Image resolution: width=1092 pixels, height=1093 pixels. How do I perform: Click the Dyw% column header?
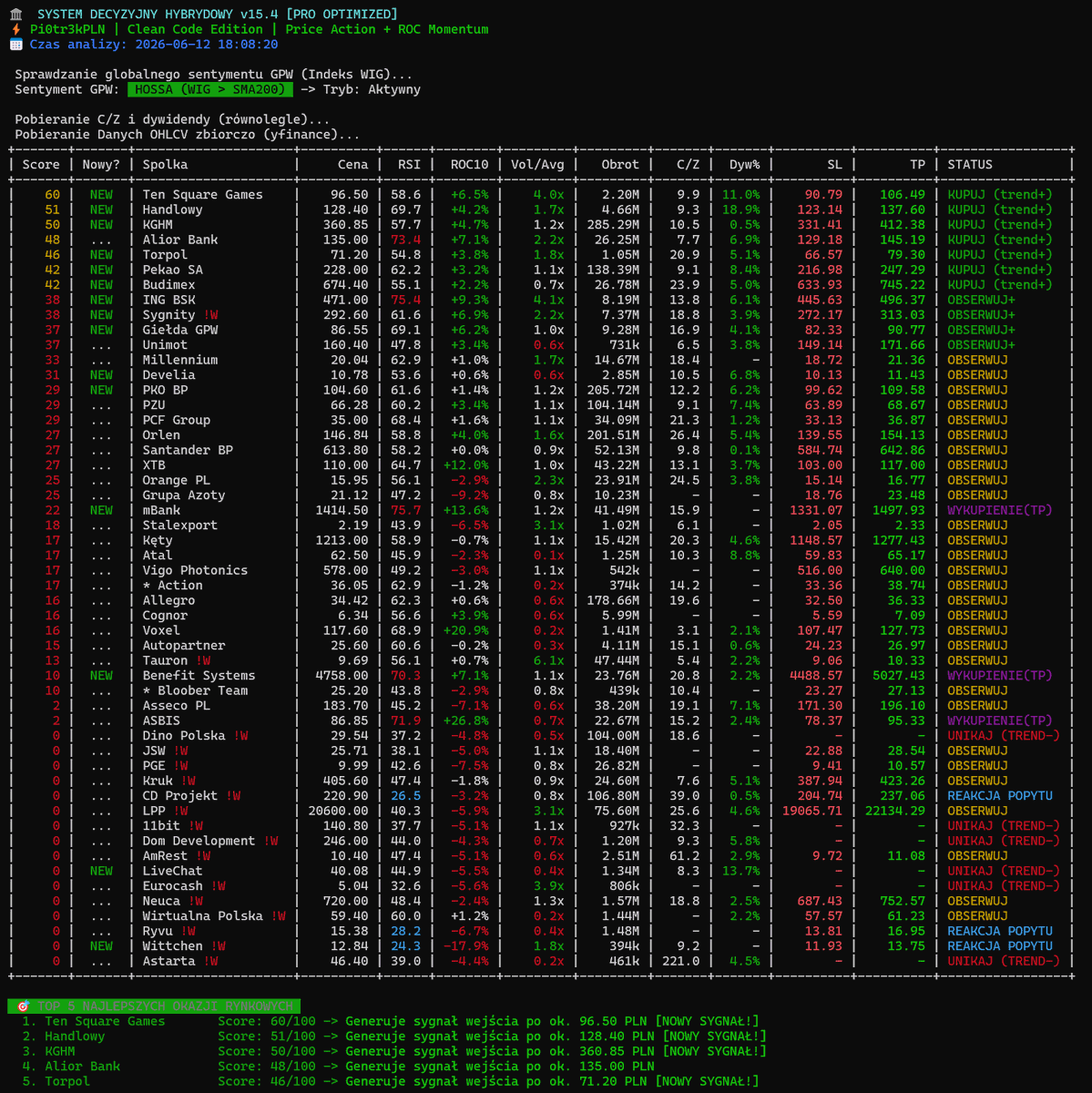pyautogui.click(x=745, y=165)
